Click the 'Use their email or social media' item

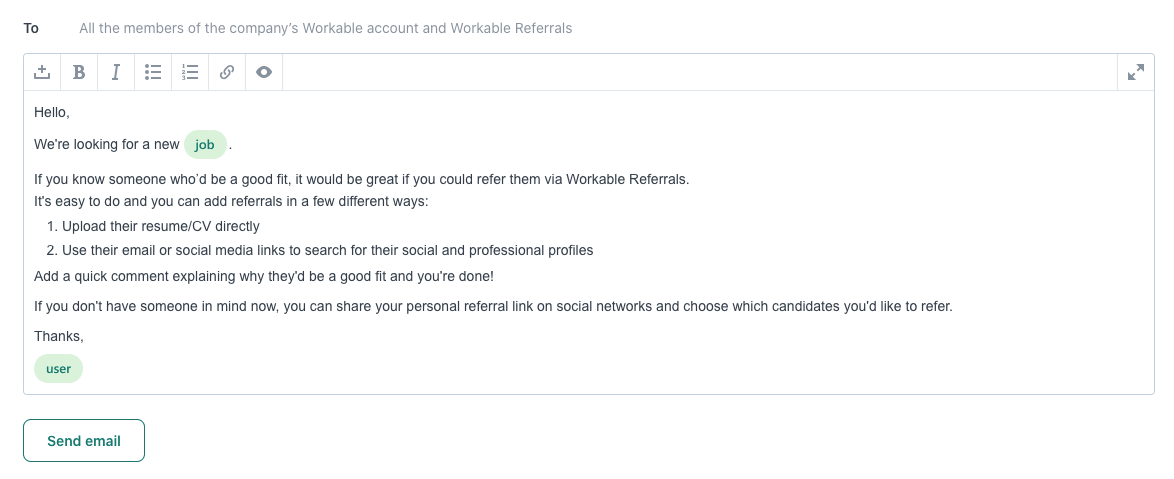coord(327,251)
